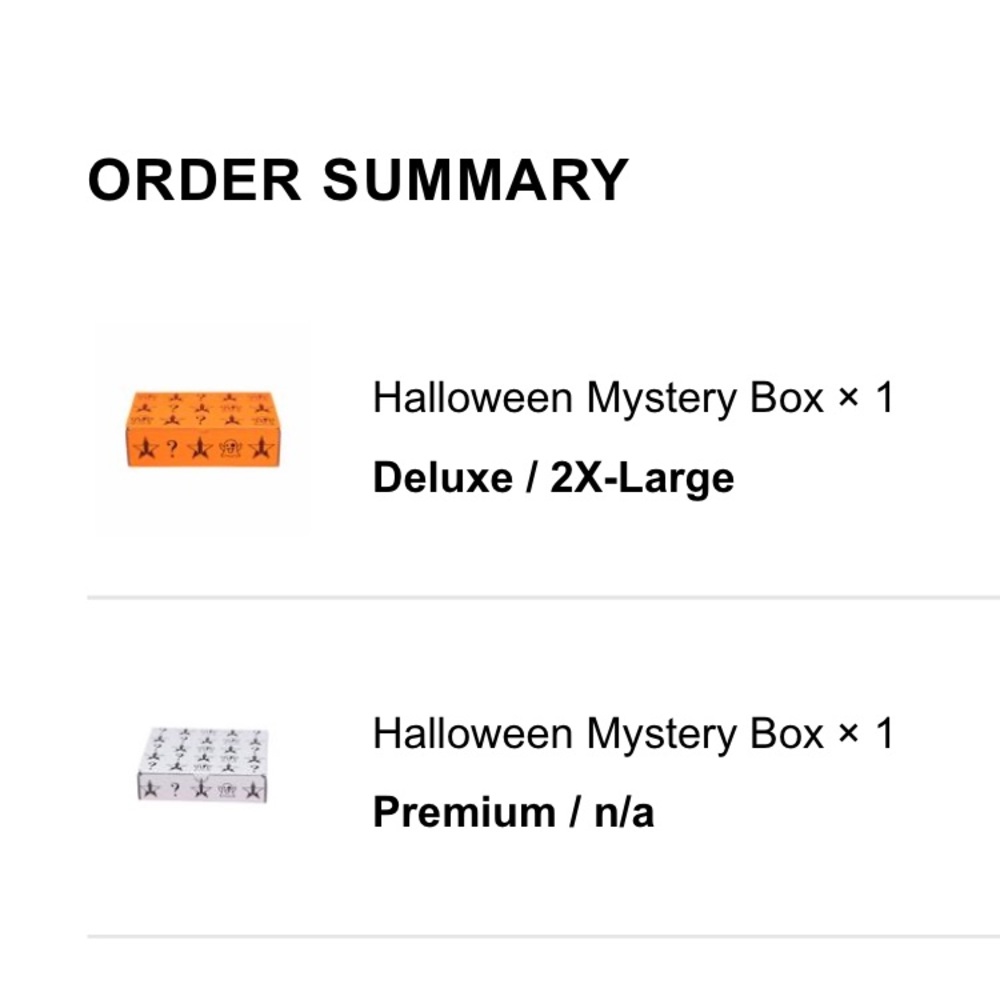Click the × 1 quantity of Deluxe item
The width and height of the screenshot is (1000, 1000).
pyautogui.click(x=865, y=398)
